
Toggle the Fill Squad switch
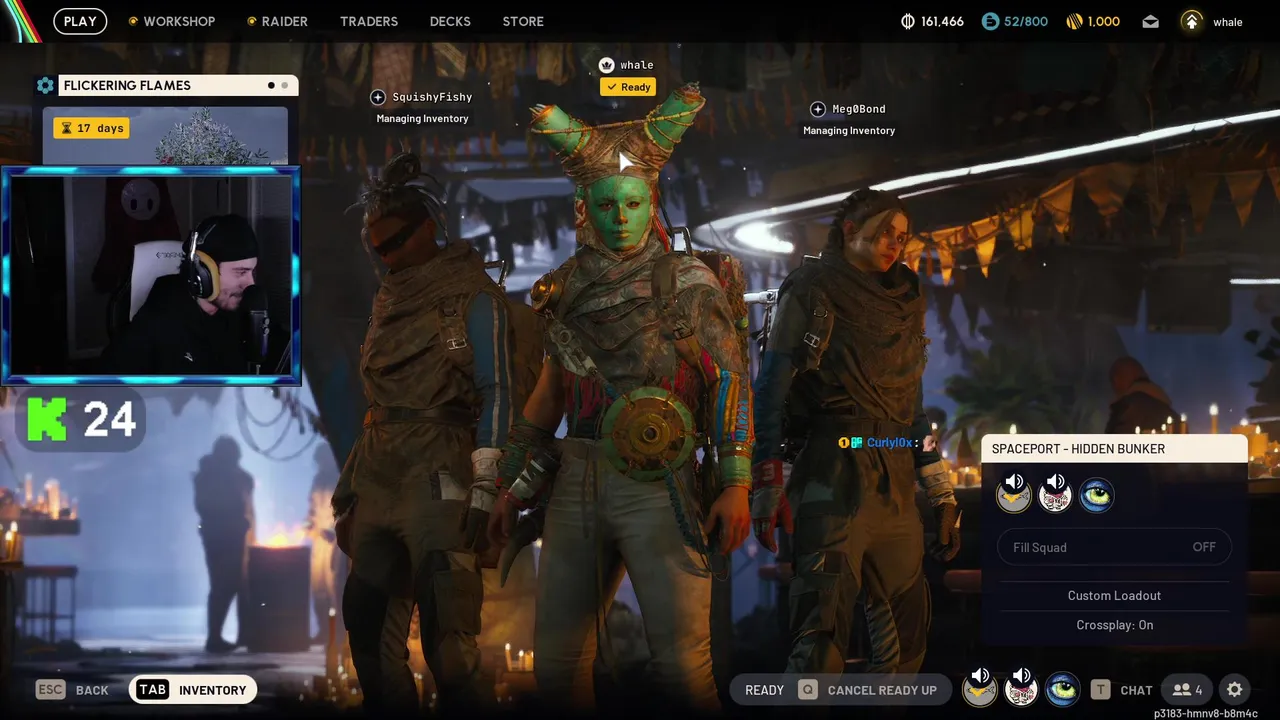1114,547
